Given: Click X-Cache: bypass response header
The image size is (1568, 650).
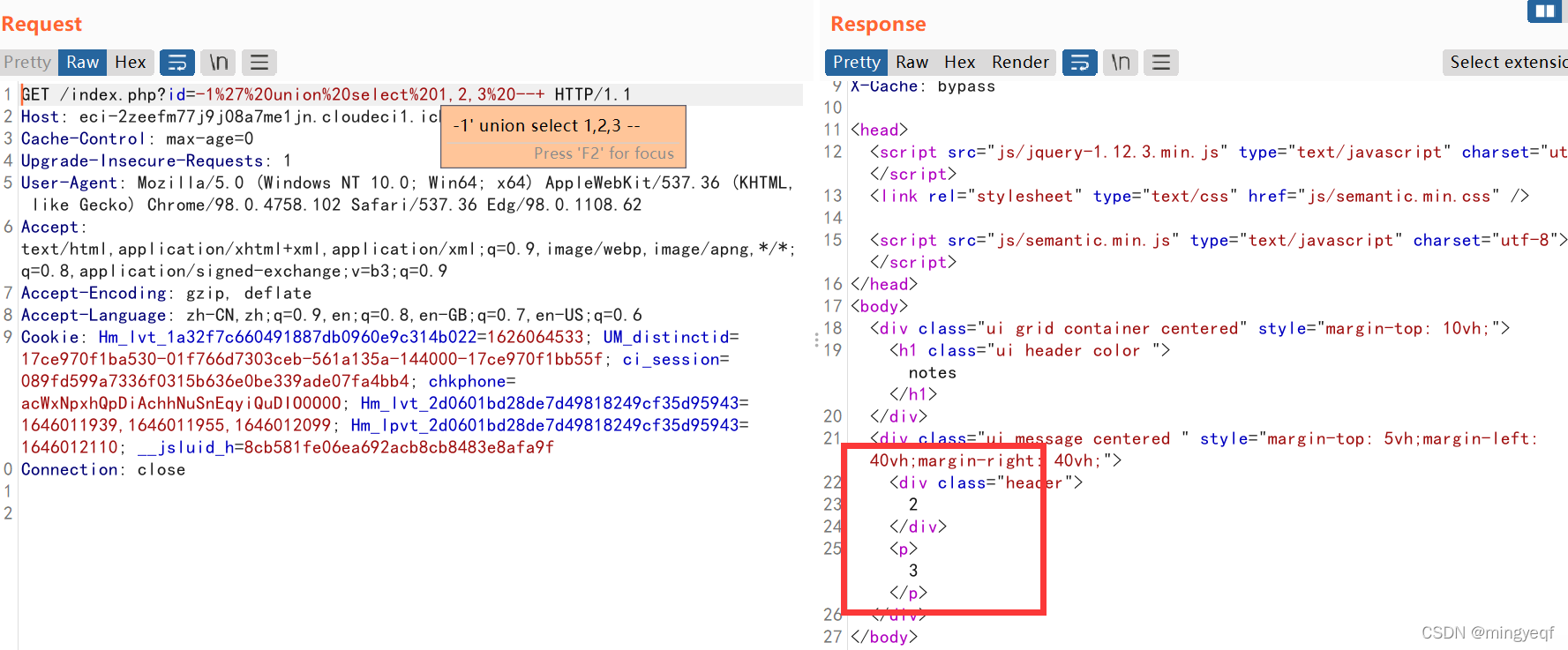Looking at the screenshot, I should (923, 86).
